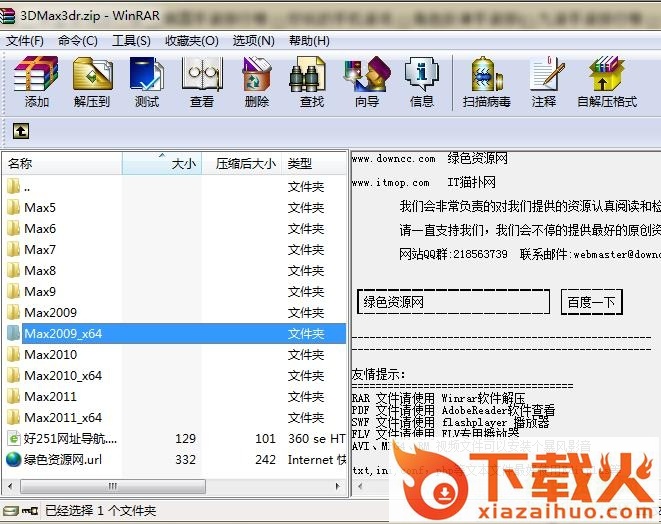Open the 文件(F) menu

pyautogui.click(x=25, y=41)
